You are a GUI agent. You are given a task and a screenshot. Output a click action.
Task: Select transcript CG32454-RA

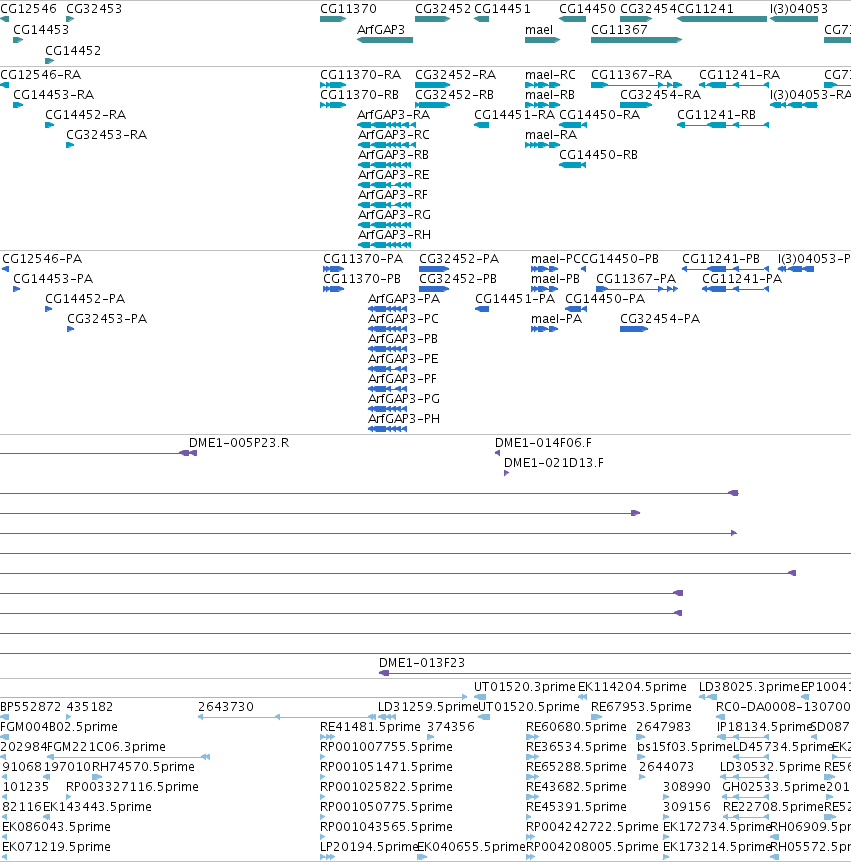[x=661, y=95]
